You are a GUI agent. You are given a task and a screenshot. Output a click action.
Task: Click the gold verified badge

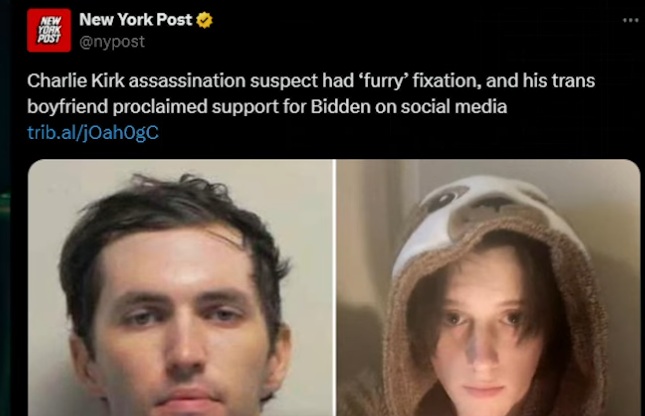[204, 20]
